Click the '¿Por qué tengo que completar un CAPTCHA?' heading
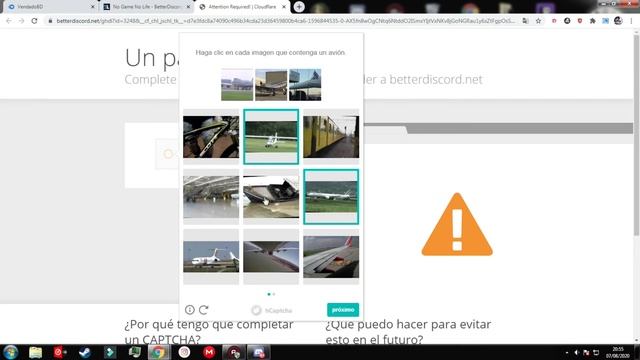 [x=209, y=332]
